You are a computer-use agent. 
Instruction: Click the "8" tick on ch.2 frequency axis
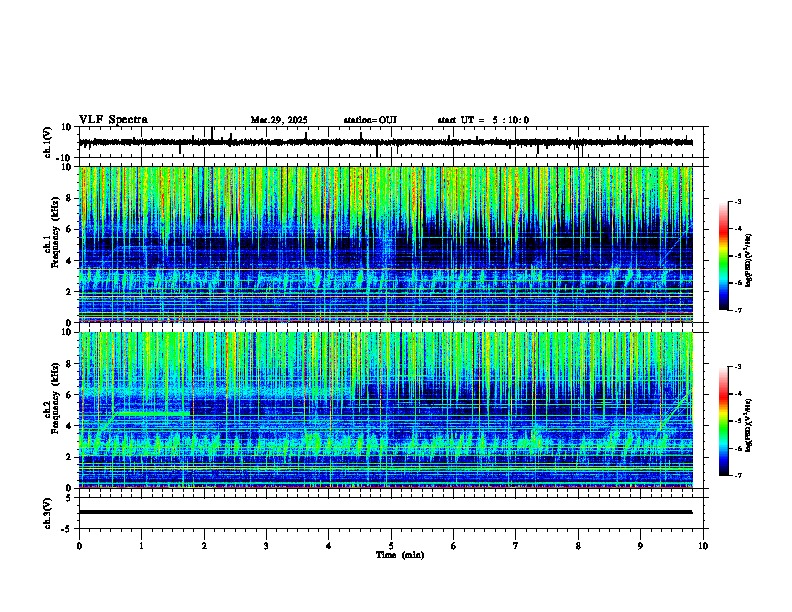[x=70, y=364]
